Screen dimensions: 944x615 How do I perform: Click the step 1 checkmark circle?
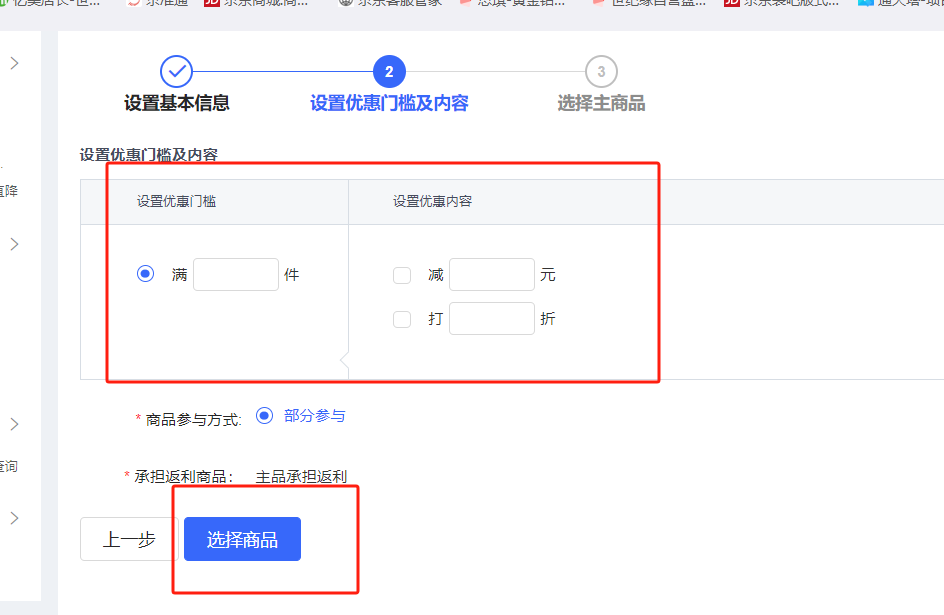[x=176, y=71]
